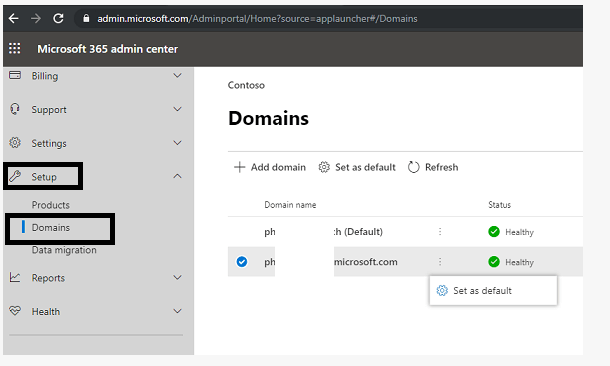Expand the Reports section chevron
Image resolution: width=610 pixels, height=366 pixels.
(177, 277)
